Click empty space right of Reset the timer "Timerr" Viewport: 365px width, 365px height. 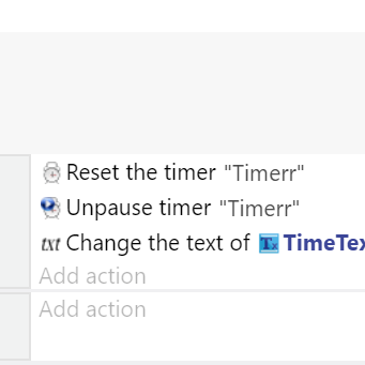335,173
